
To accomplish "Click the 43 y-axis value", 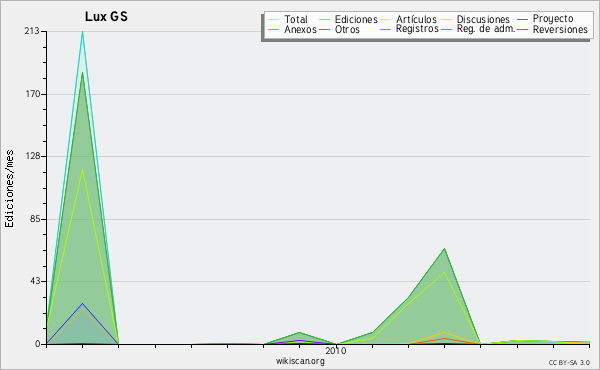I will [35, 281].
